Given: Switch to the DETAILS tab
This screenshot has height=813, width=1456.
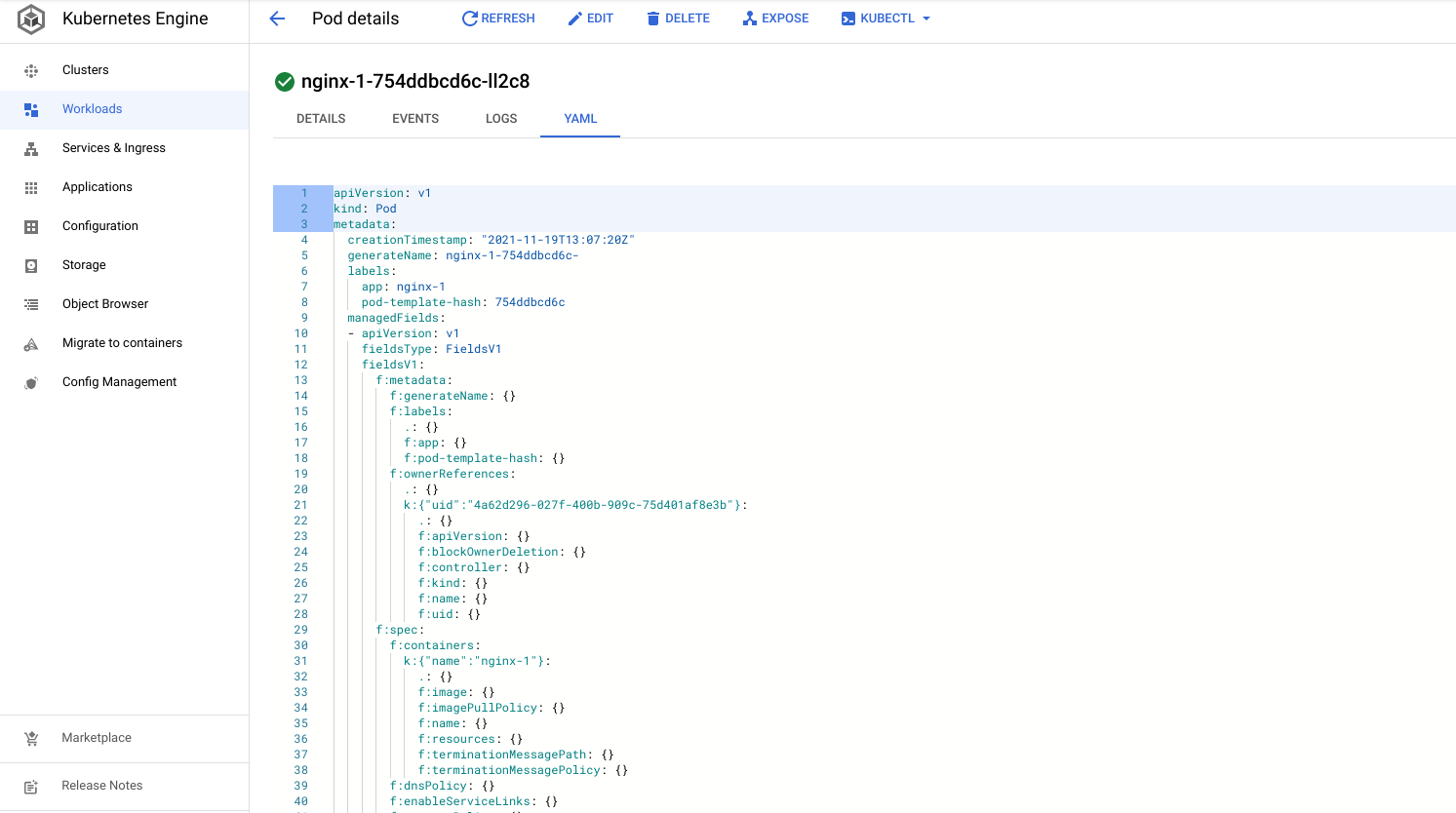Looking at the screenshot, I should pyautogui.click(x=321, y=119).
